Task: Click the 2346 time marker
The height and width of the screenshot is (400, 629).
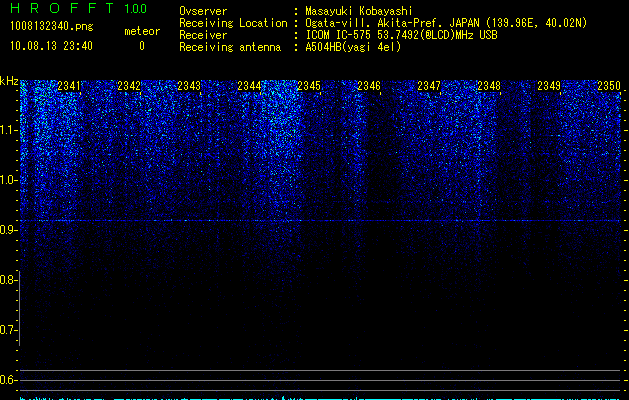Action: point(369,86)
